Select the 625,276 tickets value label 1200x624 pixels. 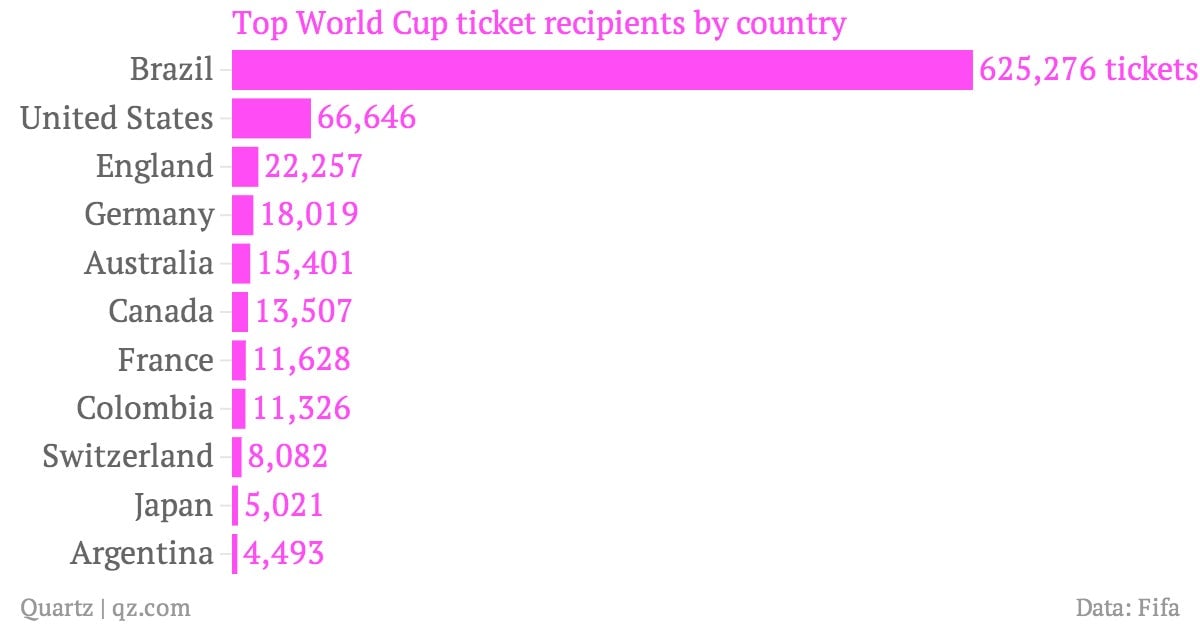pos(1088,70)
